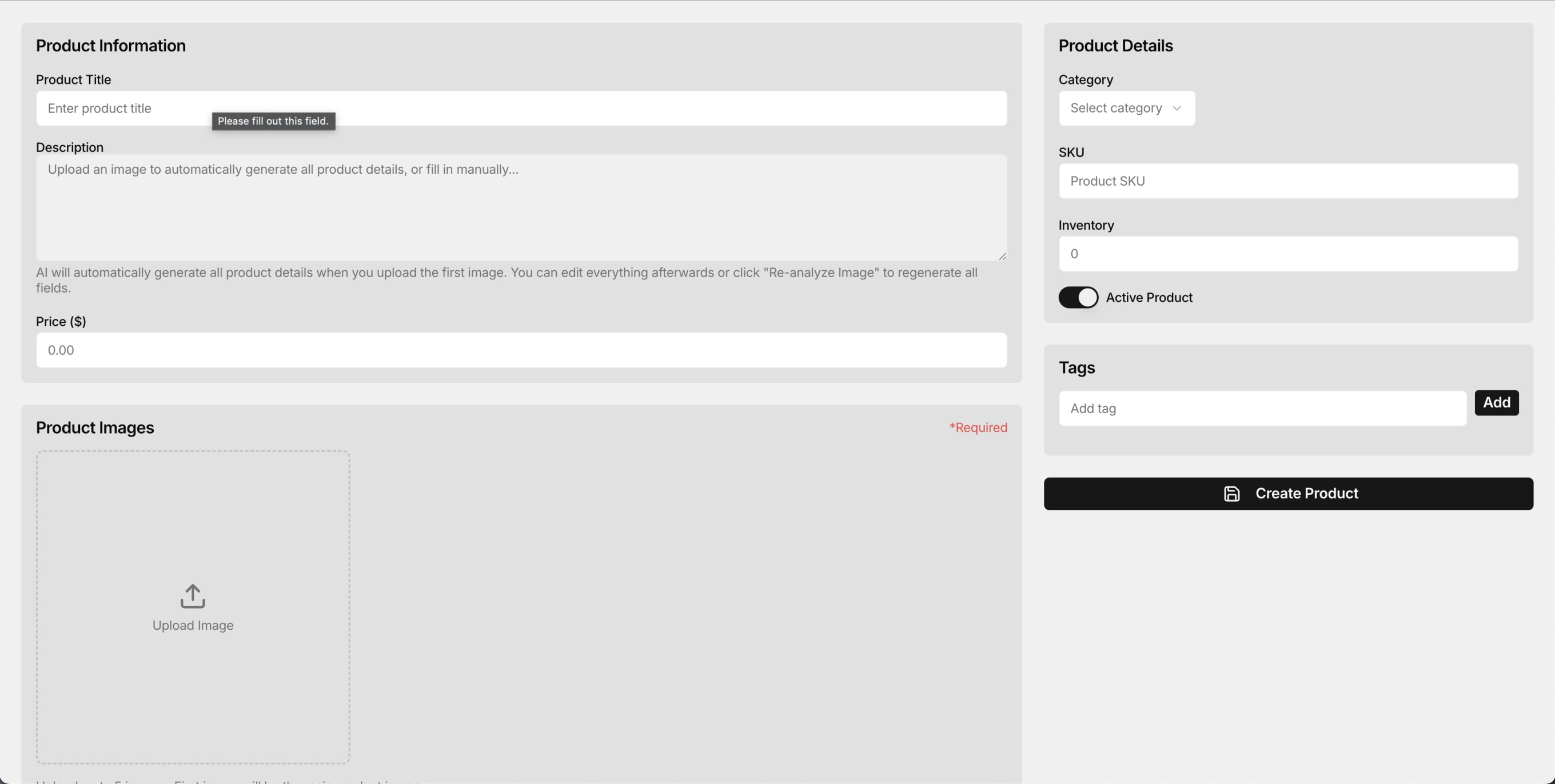1555x784 pixels.
Task: Click the Inventory quantity field
Action: coord(1287,254)
